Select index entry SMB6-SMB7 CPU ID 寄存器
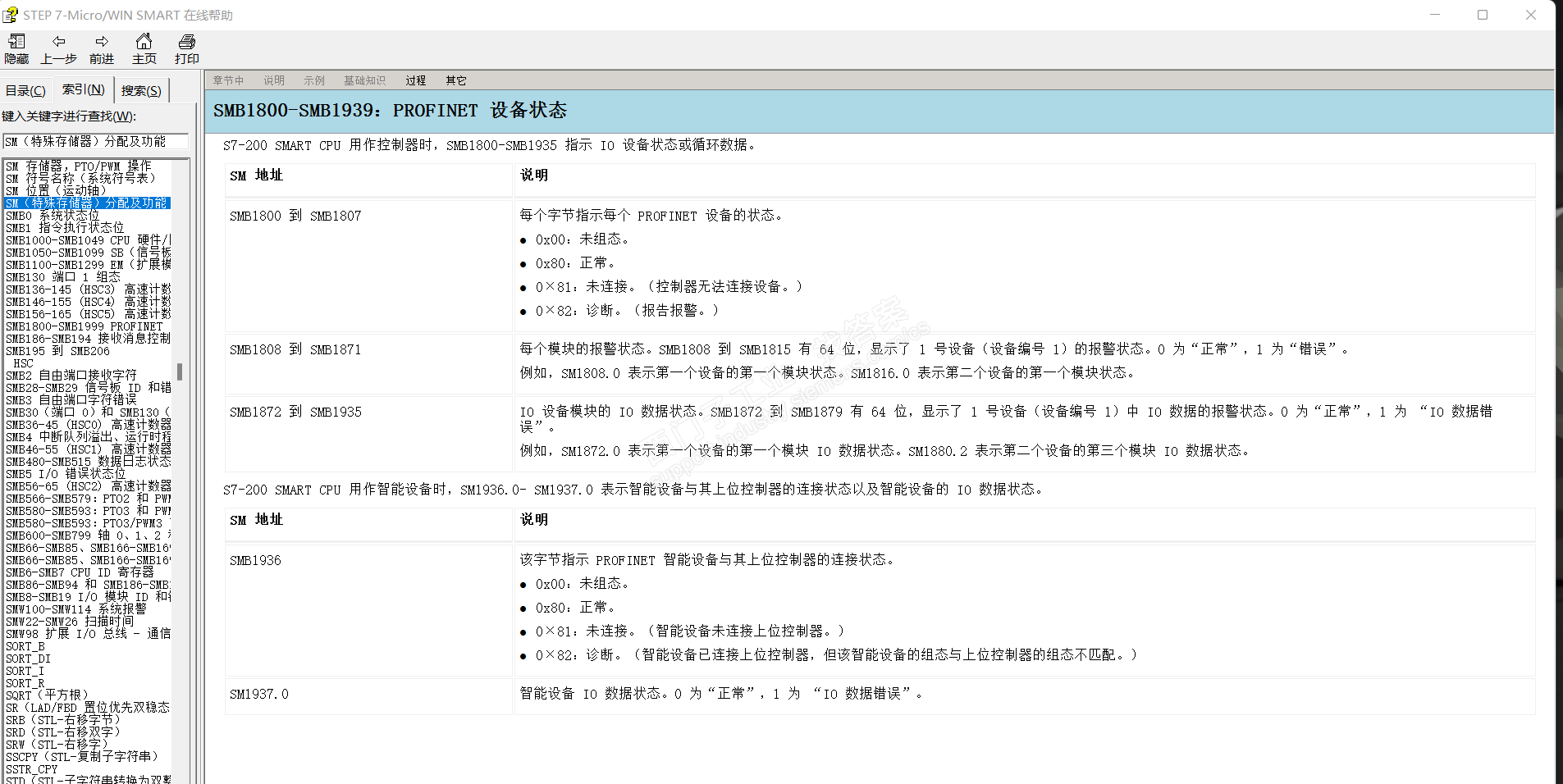Viewport: 1563px width, 784px height. tap(80, 572)
